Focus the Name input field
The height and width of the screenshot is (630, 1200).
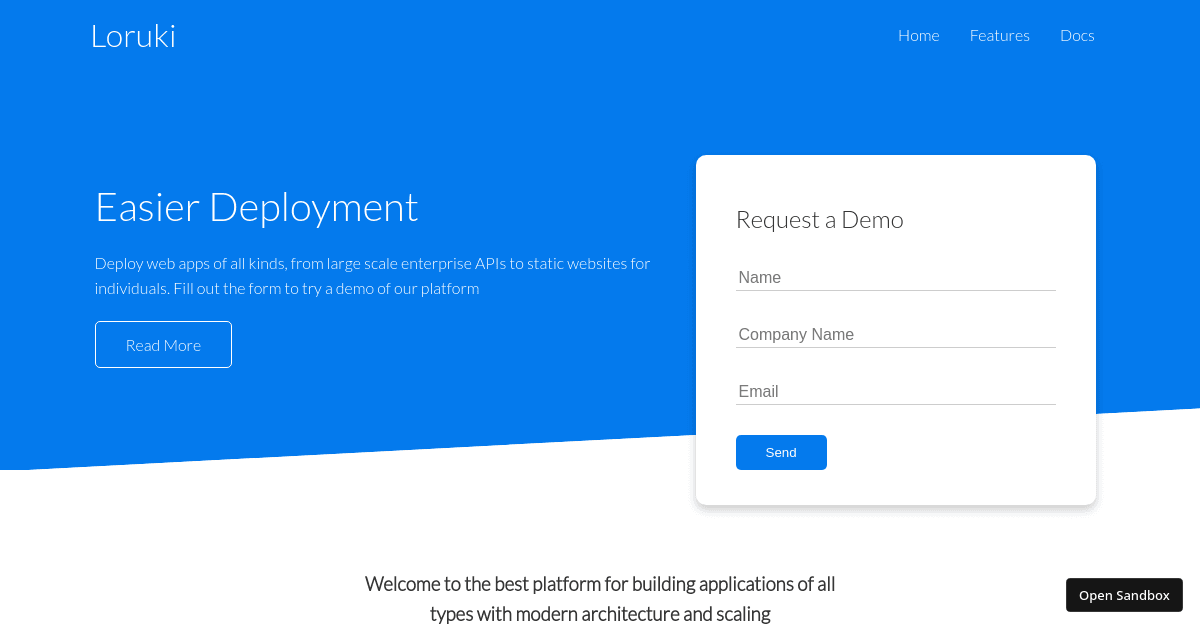pyautogui.click(x=896, y=278)
